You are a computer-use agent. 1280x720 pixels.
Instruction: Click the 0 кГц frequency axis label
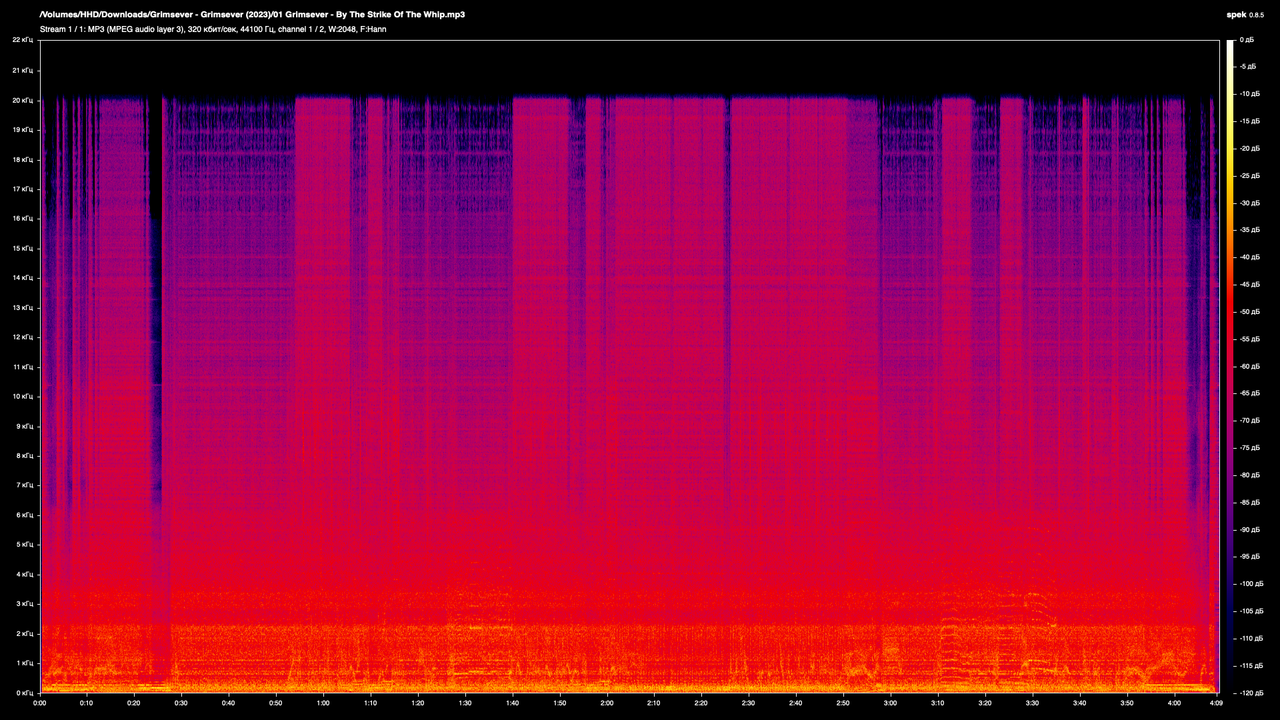[x=24, y=692]
